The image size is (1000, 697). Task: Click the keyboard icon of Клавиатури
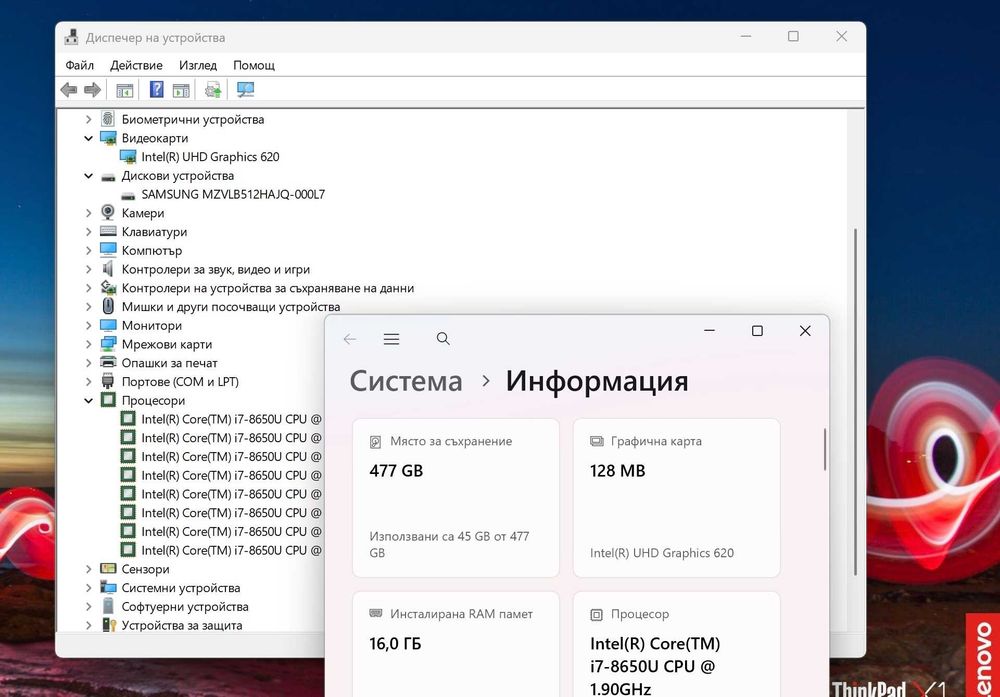[x=108, y=231]
